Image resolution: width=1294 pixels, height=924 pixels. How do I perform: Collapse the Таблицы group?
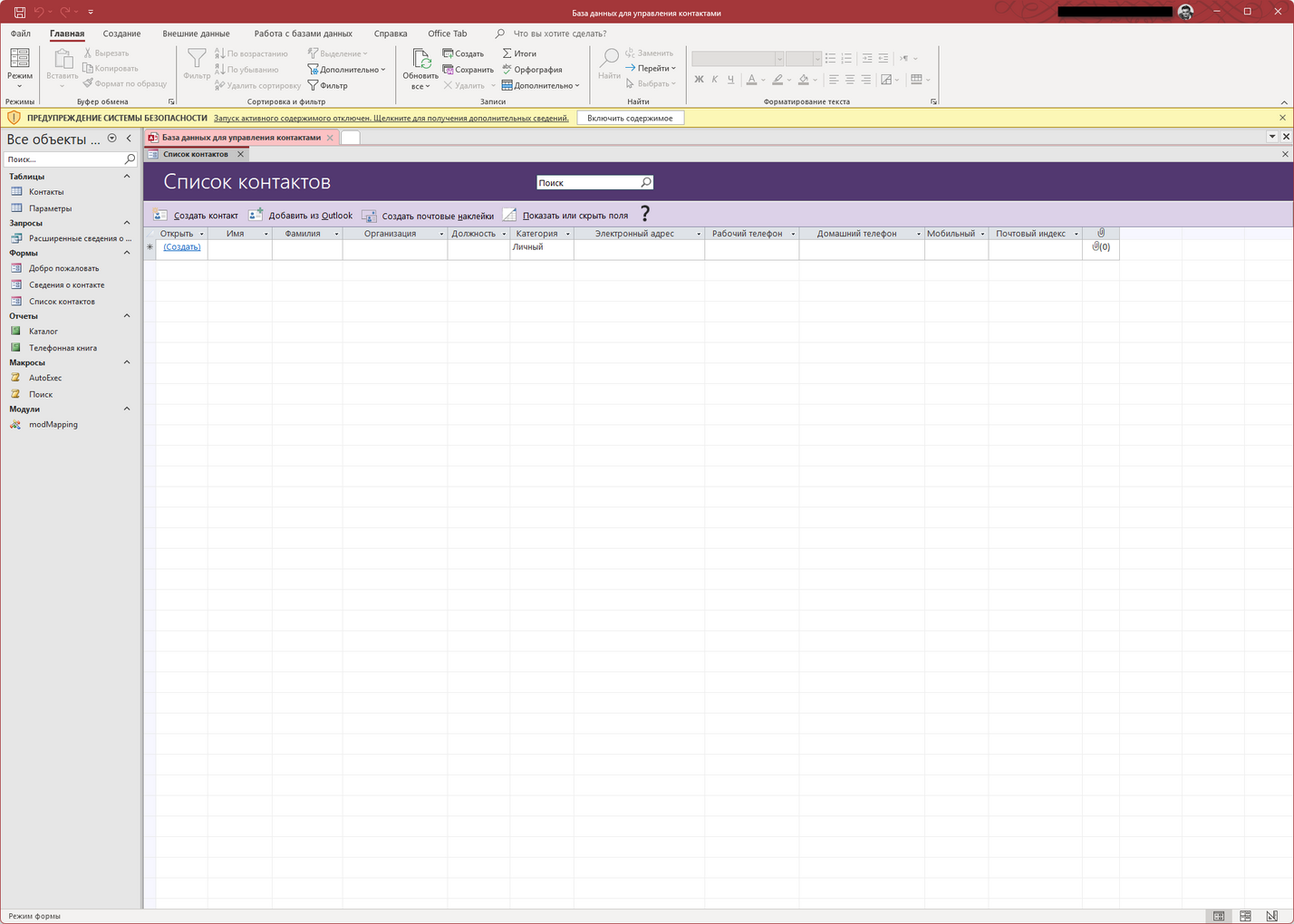pos(127,177)
